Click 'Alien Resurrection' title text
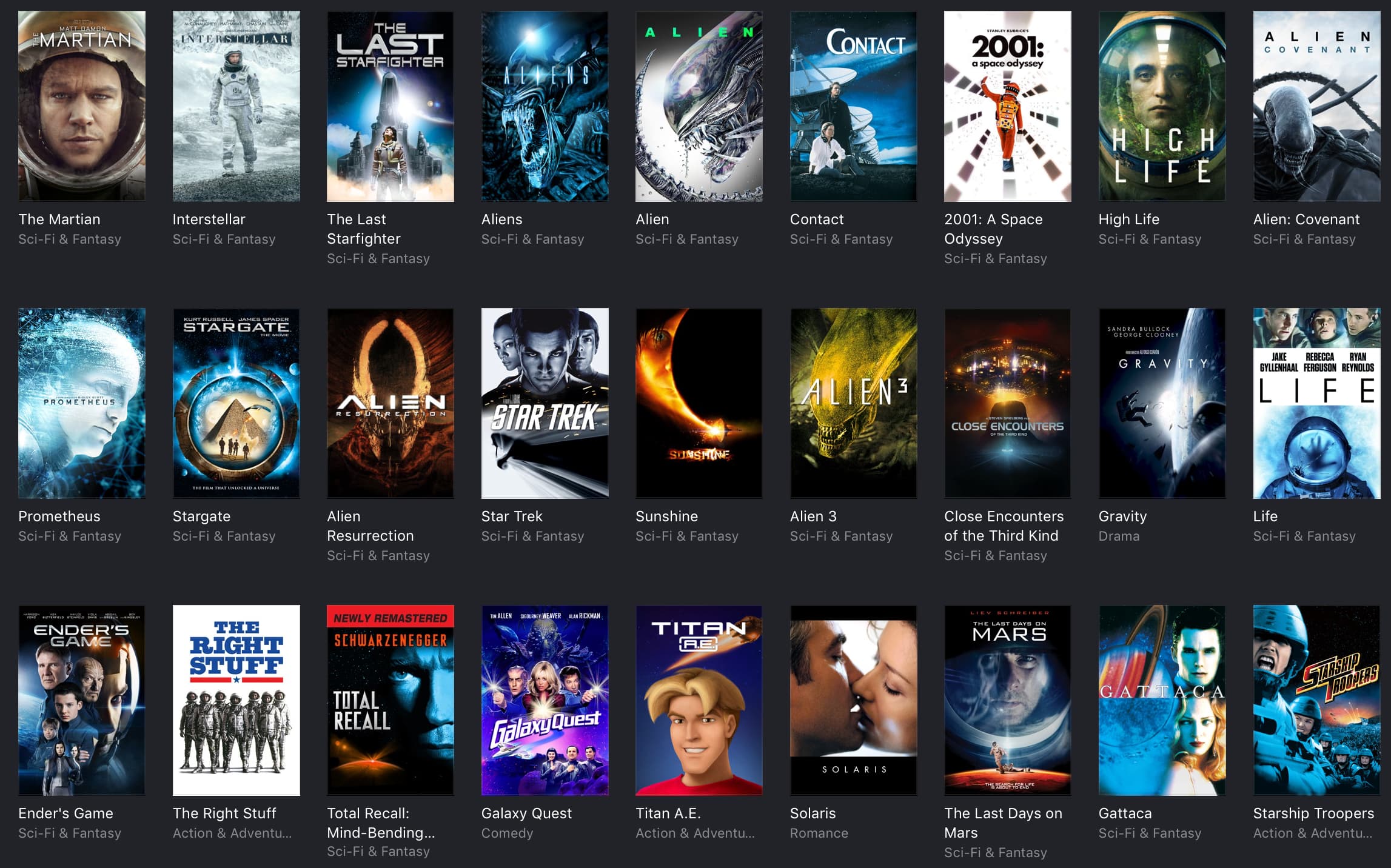This screenshot has height=868, width=1391. pyautogui.click(x=370, y=526)
